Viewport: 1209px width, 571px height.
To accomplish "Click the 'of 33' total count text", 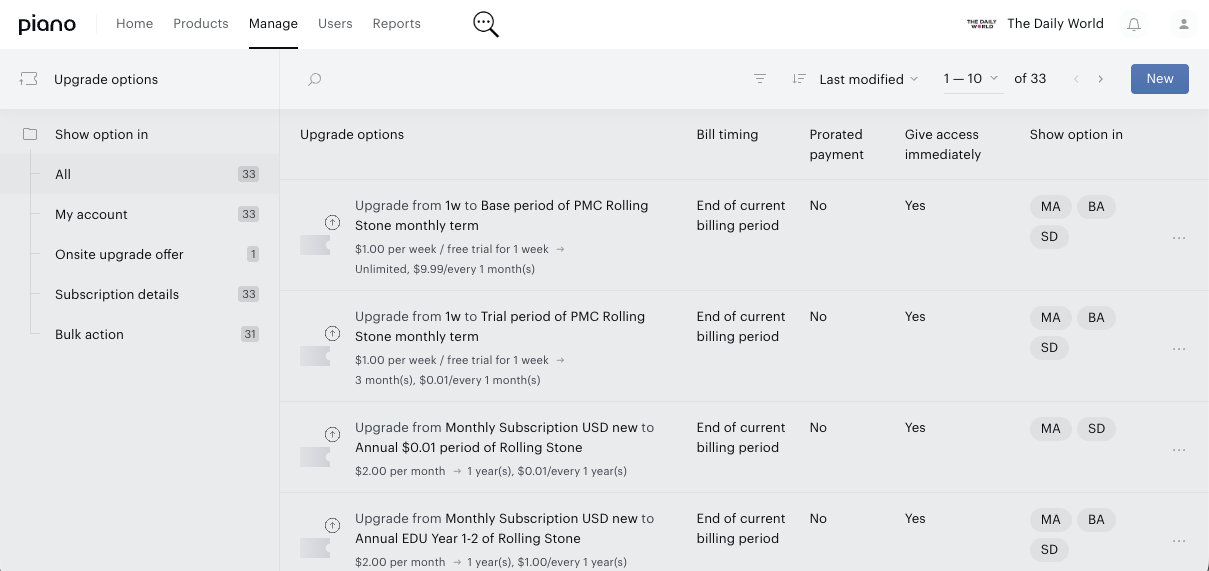I will [1030, 79].
